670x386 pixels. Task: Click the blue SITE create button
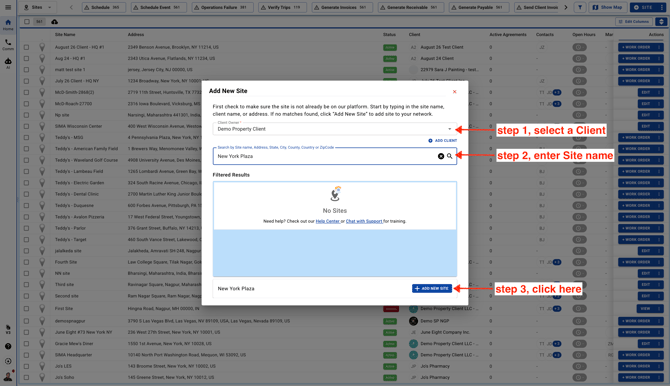[x=644, y=7]
